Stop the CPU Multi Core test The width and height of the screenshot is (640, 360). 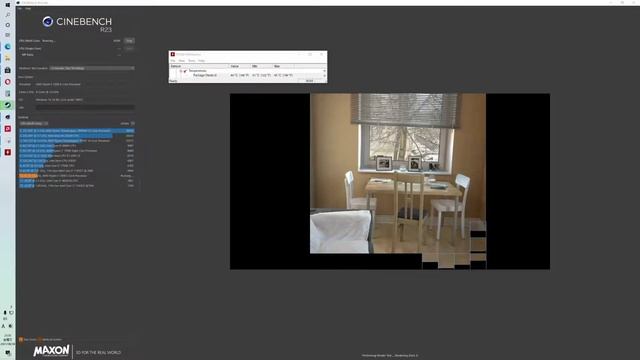tap(129, 41)
